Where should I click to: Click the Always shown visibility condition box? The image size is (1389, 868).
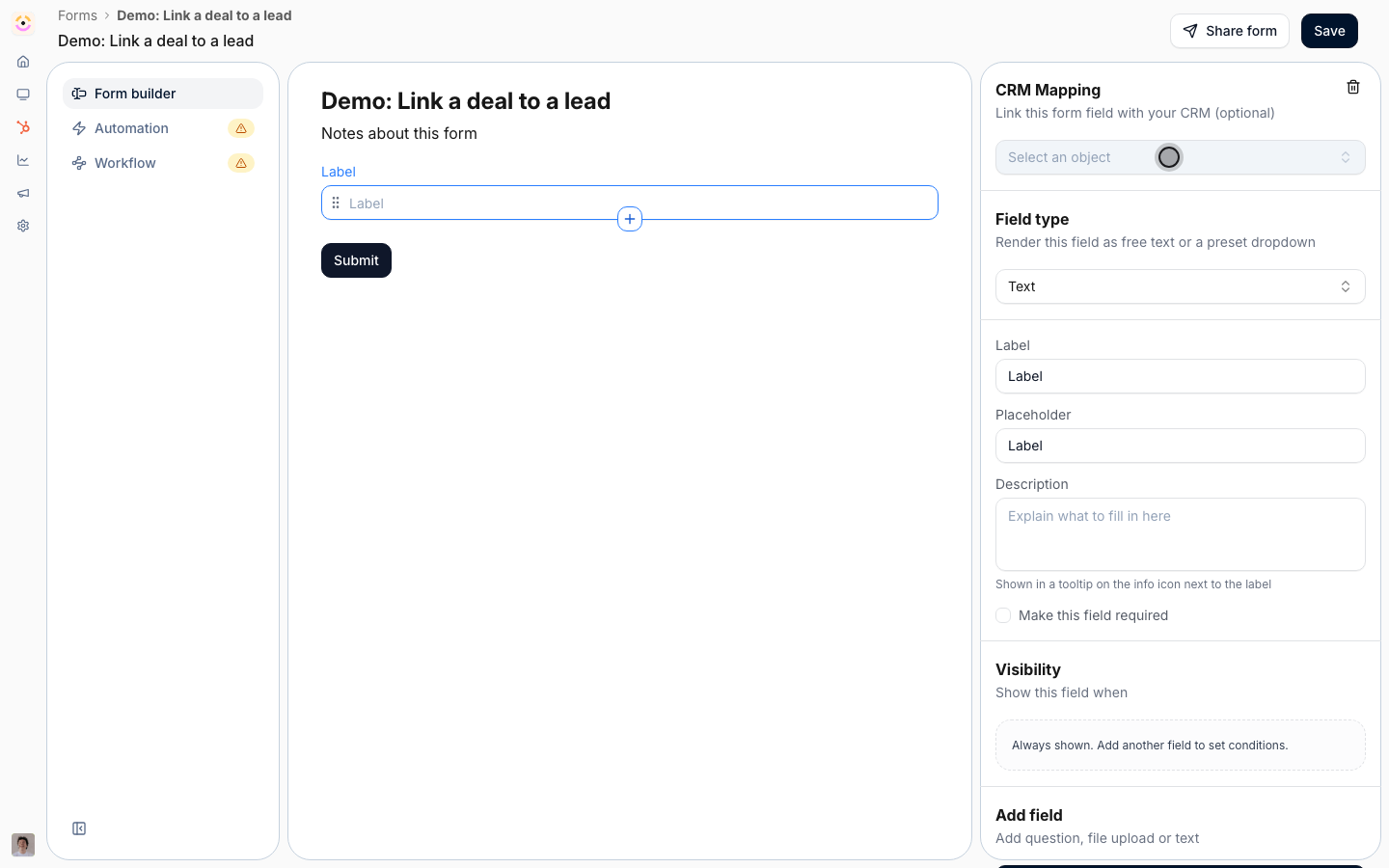pyautogui.click(x=1181, y=745)
